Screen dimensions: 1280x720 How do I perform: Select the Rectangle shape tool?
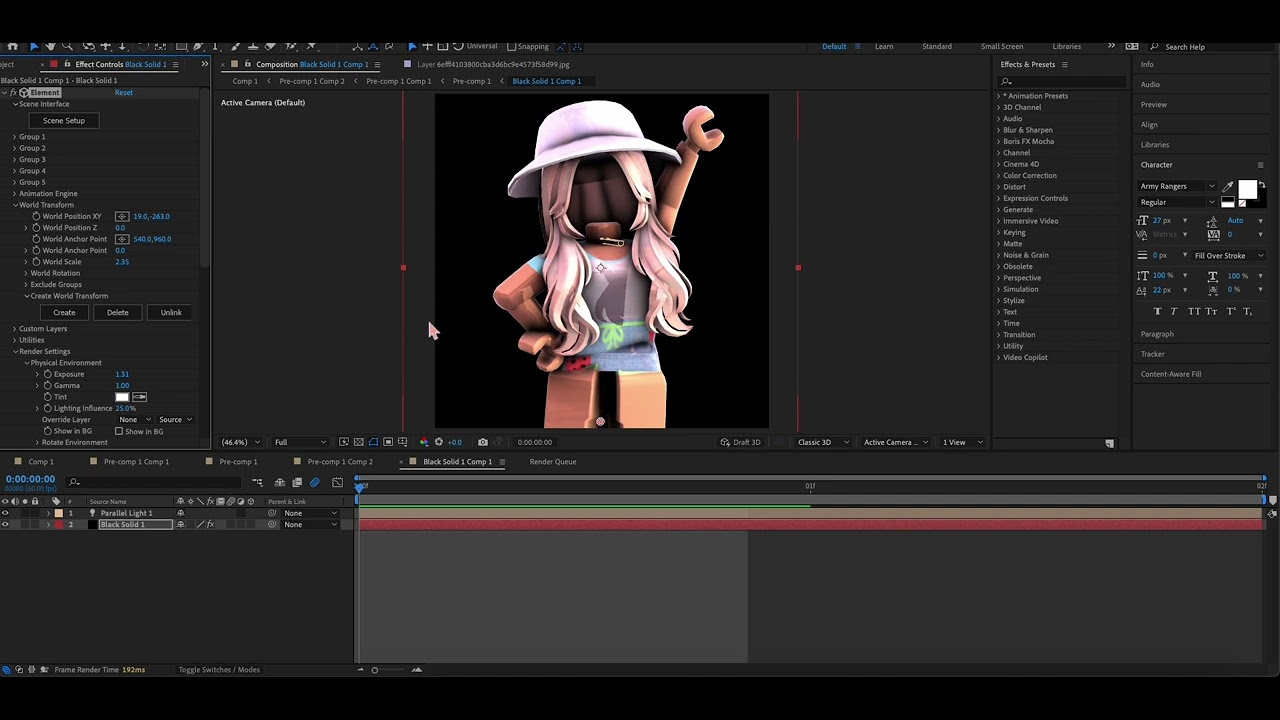click(x=181, y=46)
